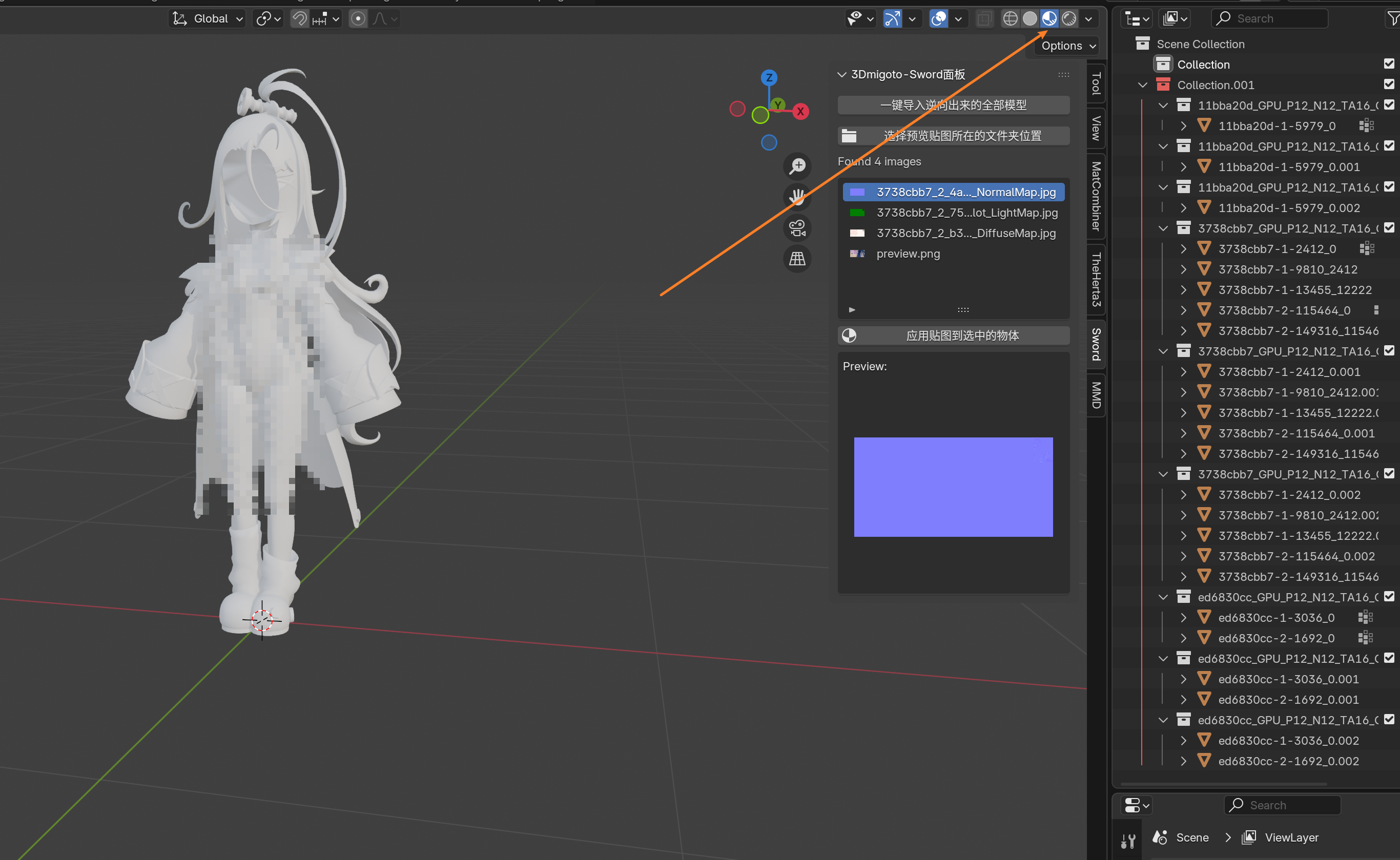Toggle show overlays button
Screen dimensions: 1400x860
(x=939, y=19)
